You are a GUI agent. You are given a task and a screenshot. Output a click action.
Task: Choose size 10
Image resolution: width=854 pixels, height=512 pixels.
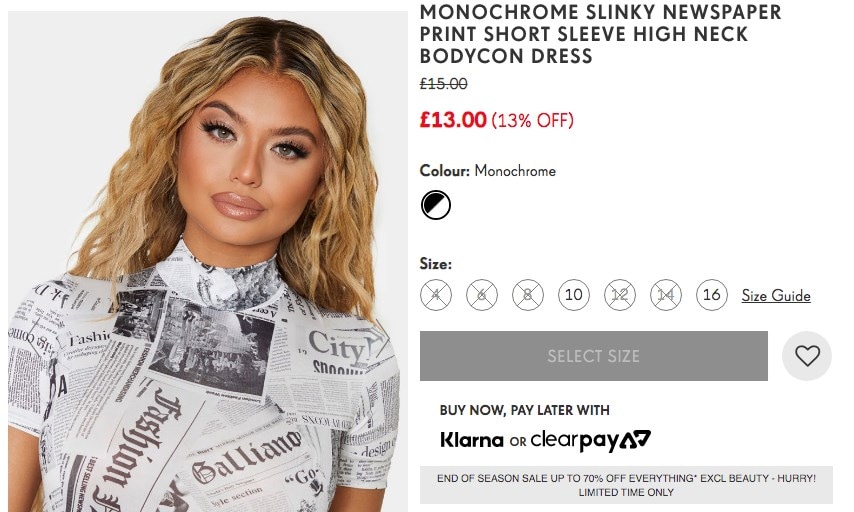[x=574, y=295]
